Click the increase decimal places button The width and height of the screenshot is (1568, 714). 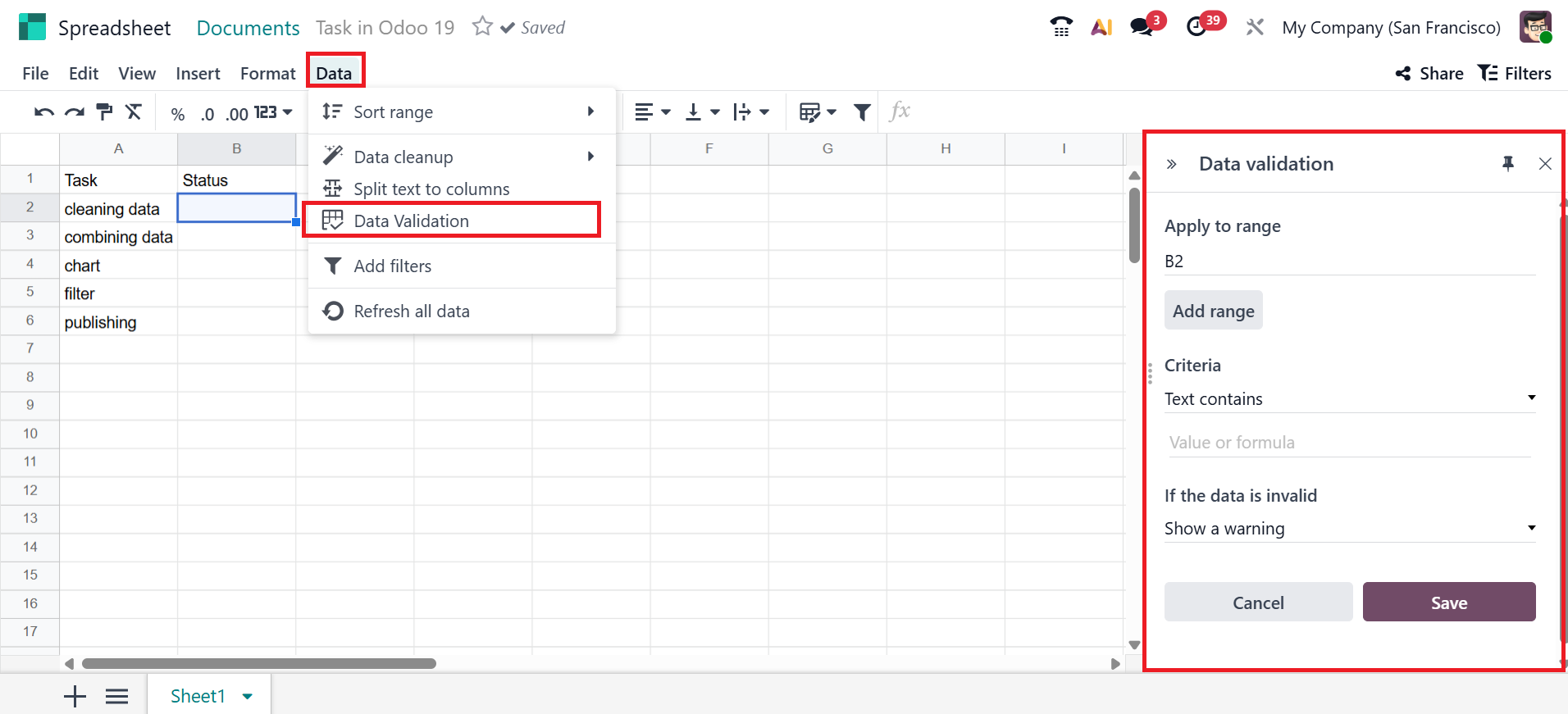237,114
